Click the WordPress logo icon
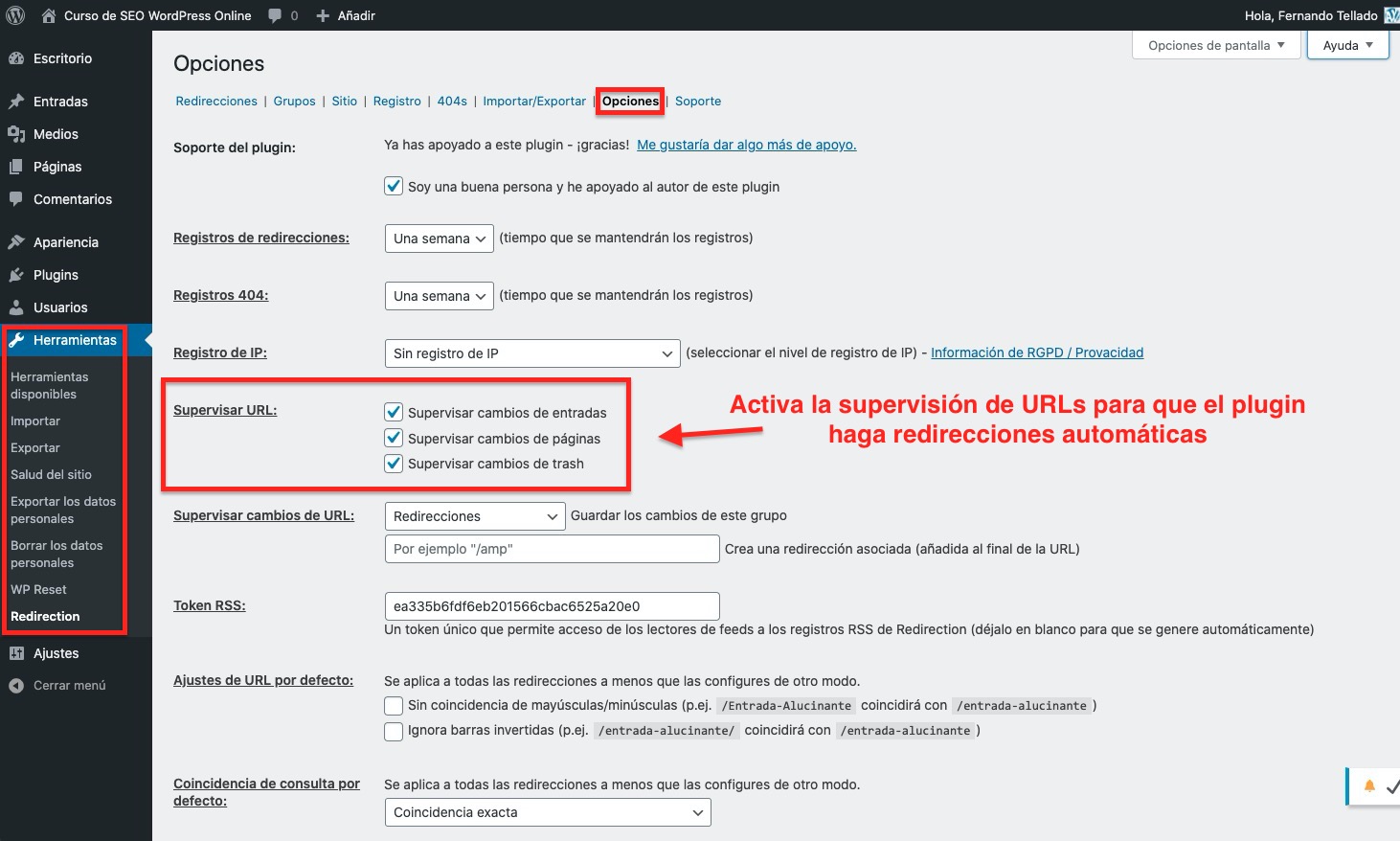This screenshot has height=841, width=1400. coord(15,15)
